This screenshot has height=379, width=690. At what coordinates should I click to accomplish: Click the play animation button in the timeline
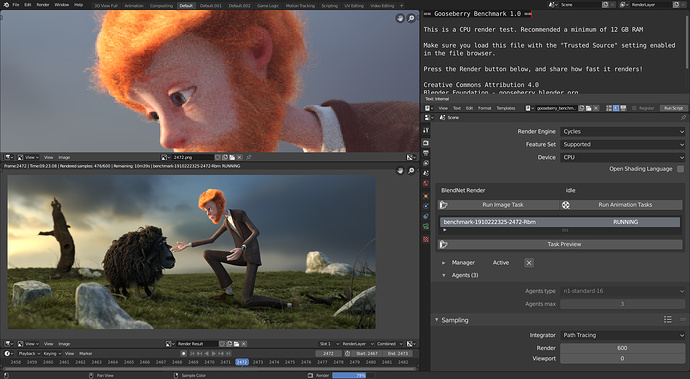click(x=214, y=353)
